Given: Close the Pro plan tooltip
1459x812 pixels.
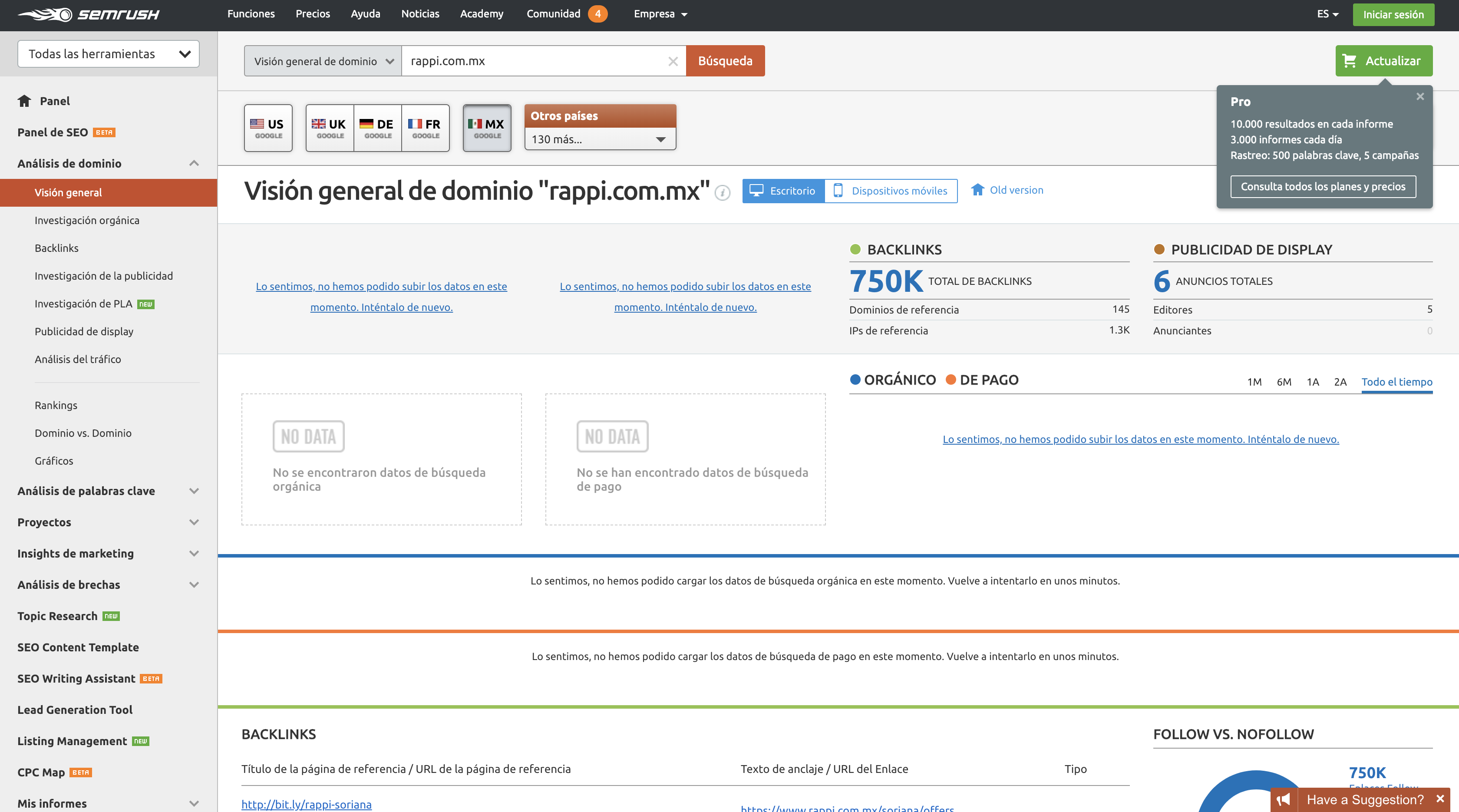Looking at the screenshot, I should [1420, 97].
